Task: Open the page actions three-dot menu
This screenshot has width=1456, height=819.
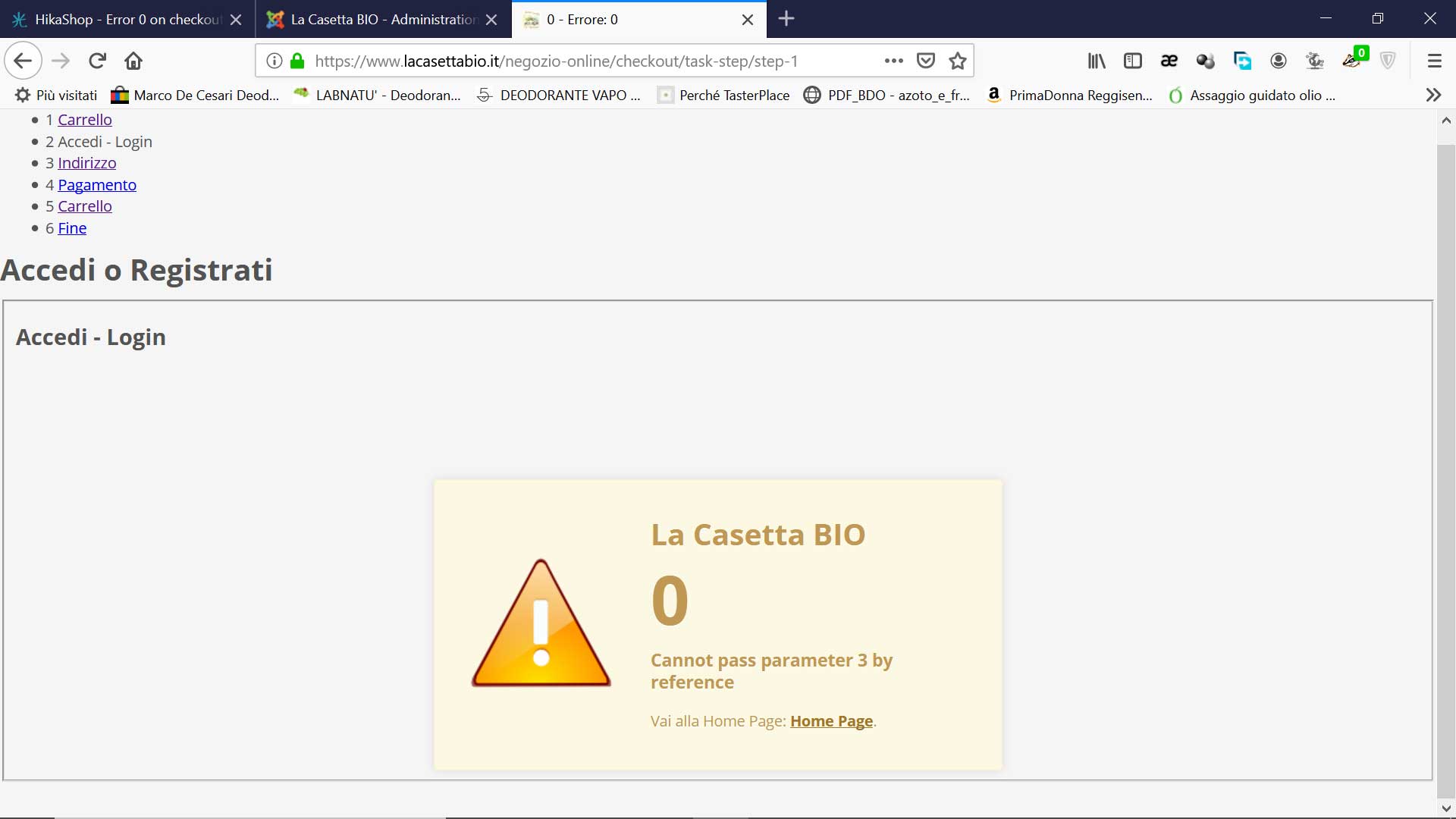Action: (893, 61)
